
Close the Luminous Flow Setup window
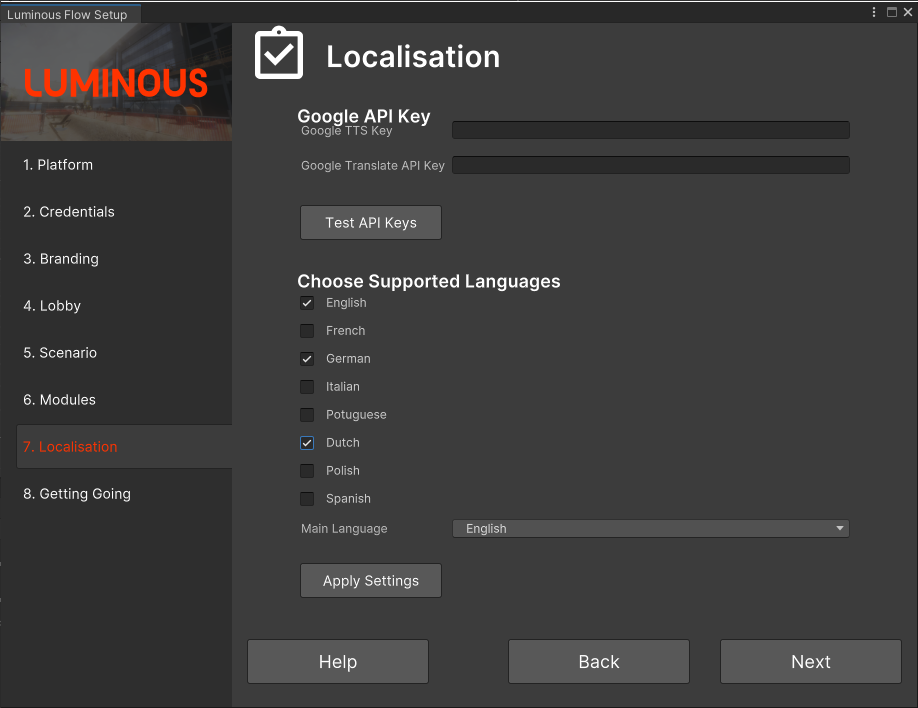coord(906,13)
